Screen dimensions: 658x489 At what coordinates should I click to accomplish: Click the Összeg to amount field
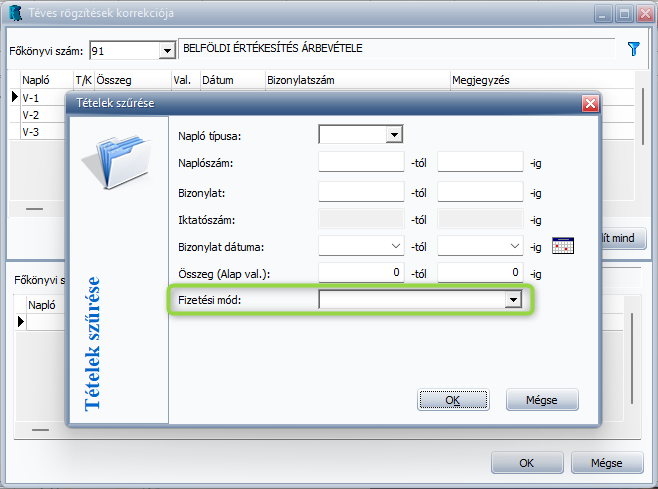(480, 273)
